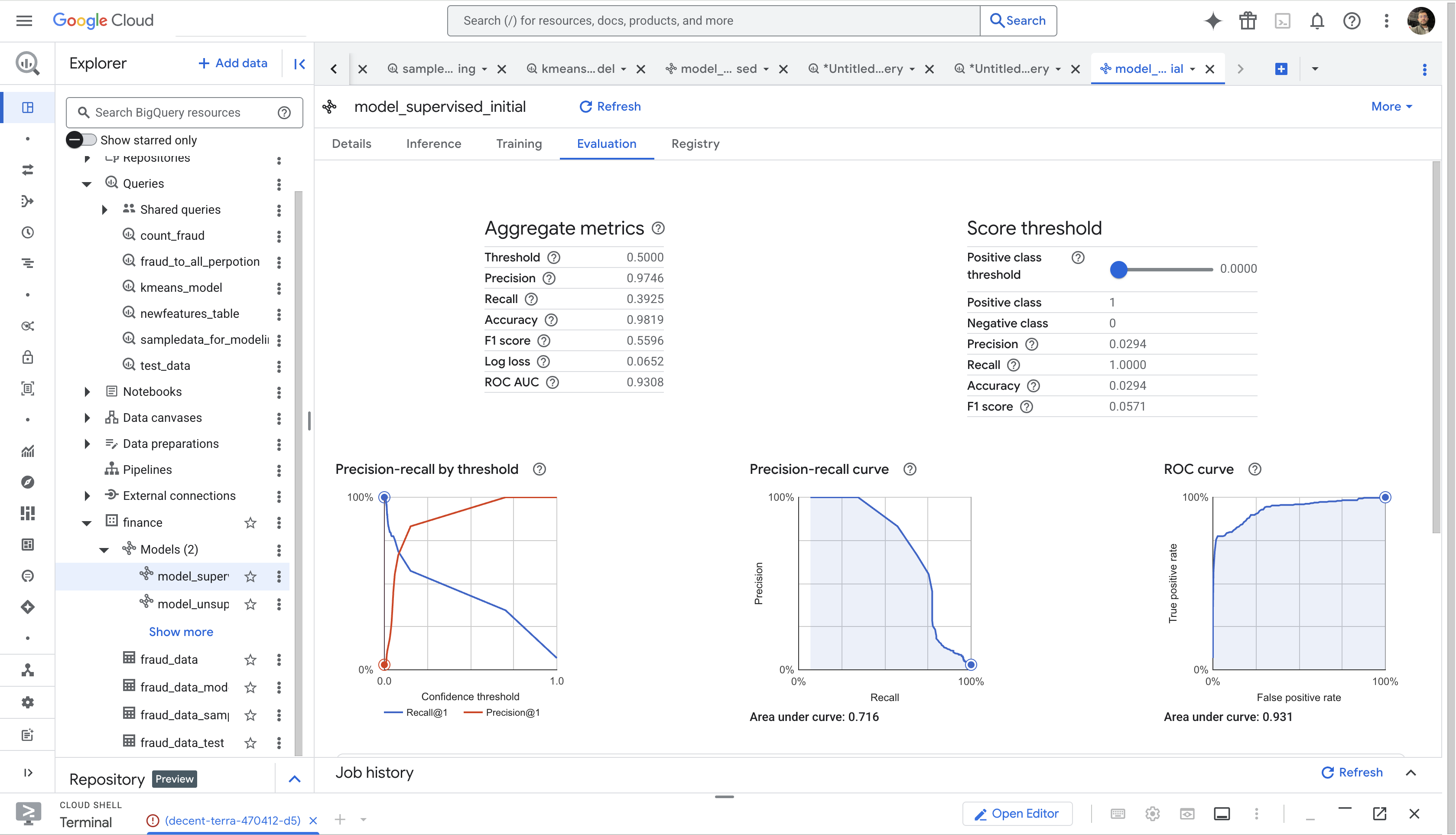
Task: Show help for ROC AUC metric
Action: tap(552, 382)
